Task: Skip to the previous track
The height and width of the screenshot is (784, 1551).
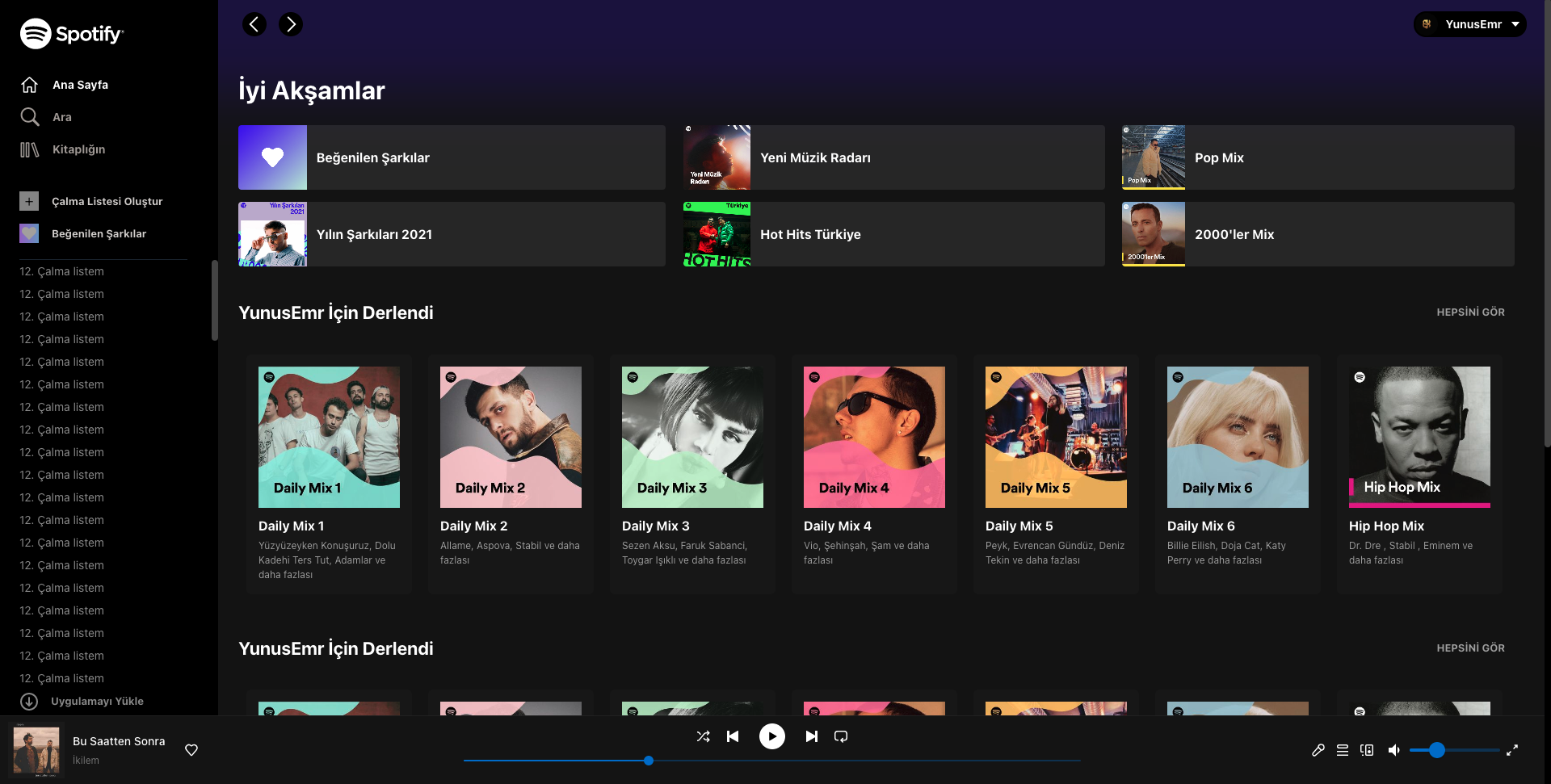Action: pyautogui.click(x=733, y=736)
